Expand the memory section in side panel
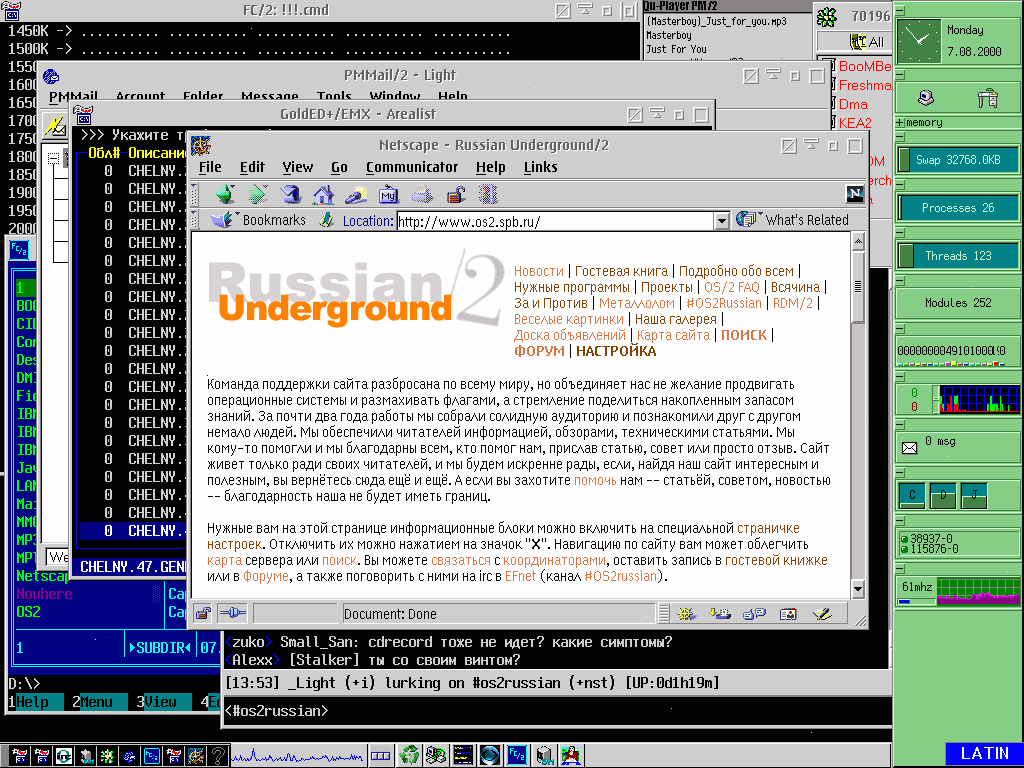The image size is (1024, 768). pyautogui.click(x=900, y=122)
